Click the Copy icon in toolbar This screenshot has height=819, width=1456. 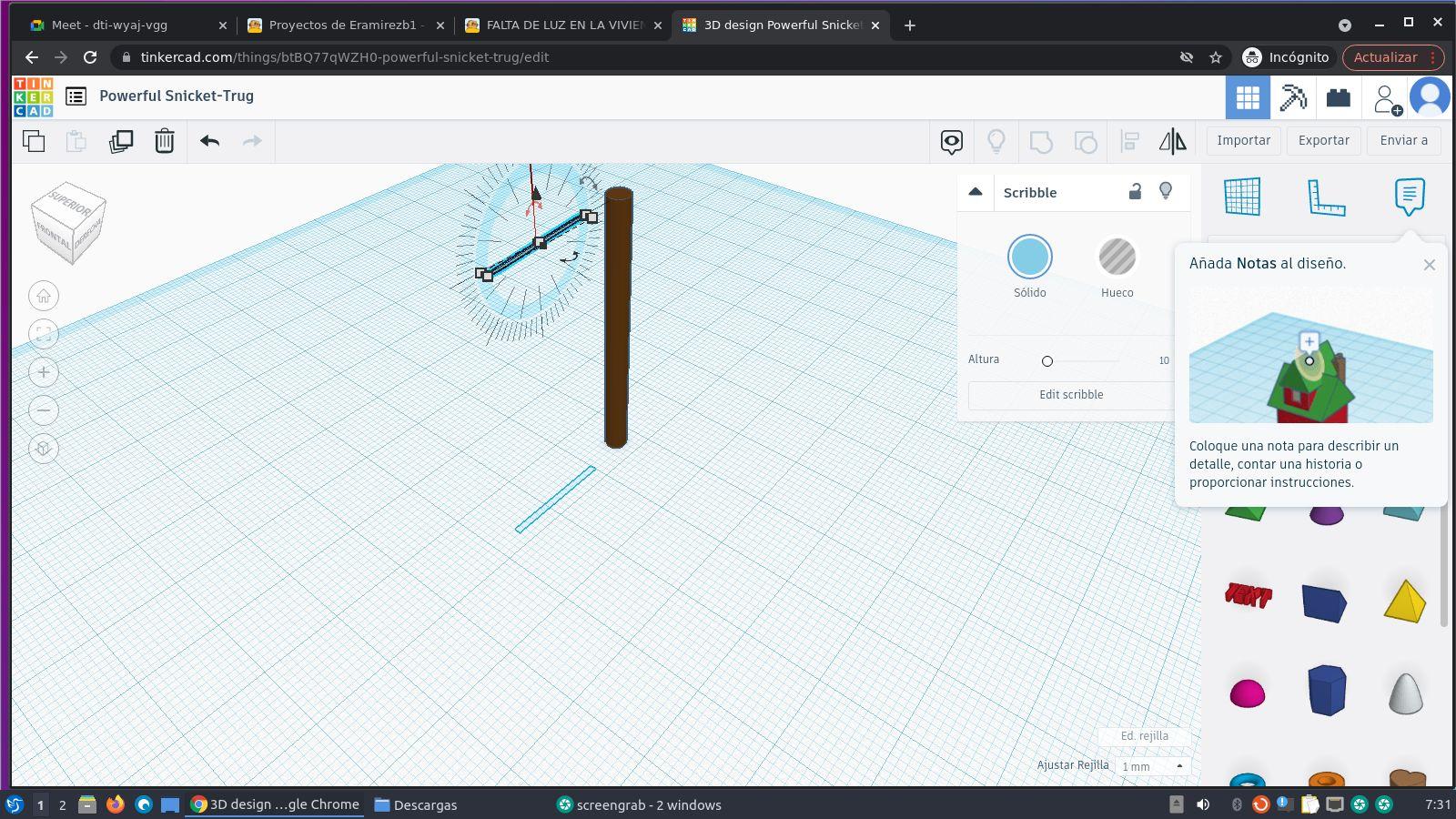[x=34, y=141]
